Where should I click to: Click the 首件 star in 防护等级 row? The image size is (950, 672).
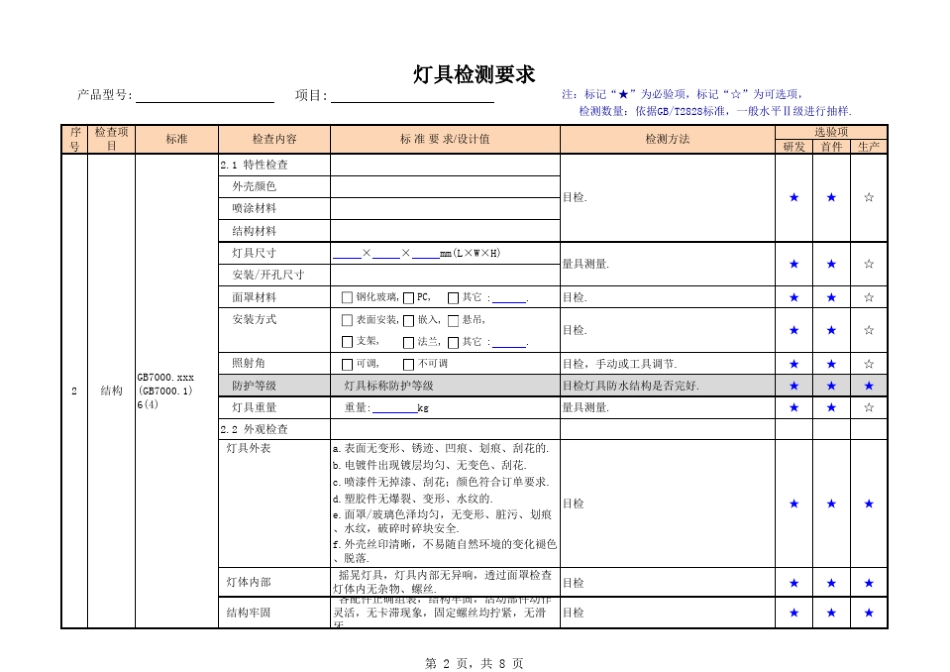(x=831, y=386)
